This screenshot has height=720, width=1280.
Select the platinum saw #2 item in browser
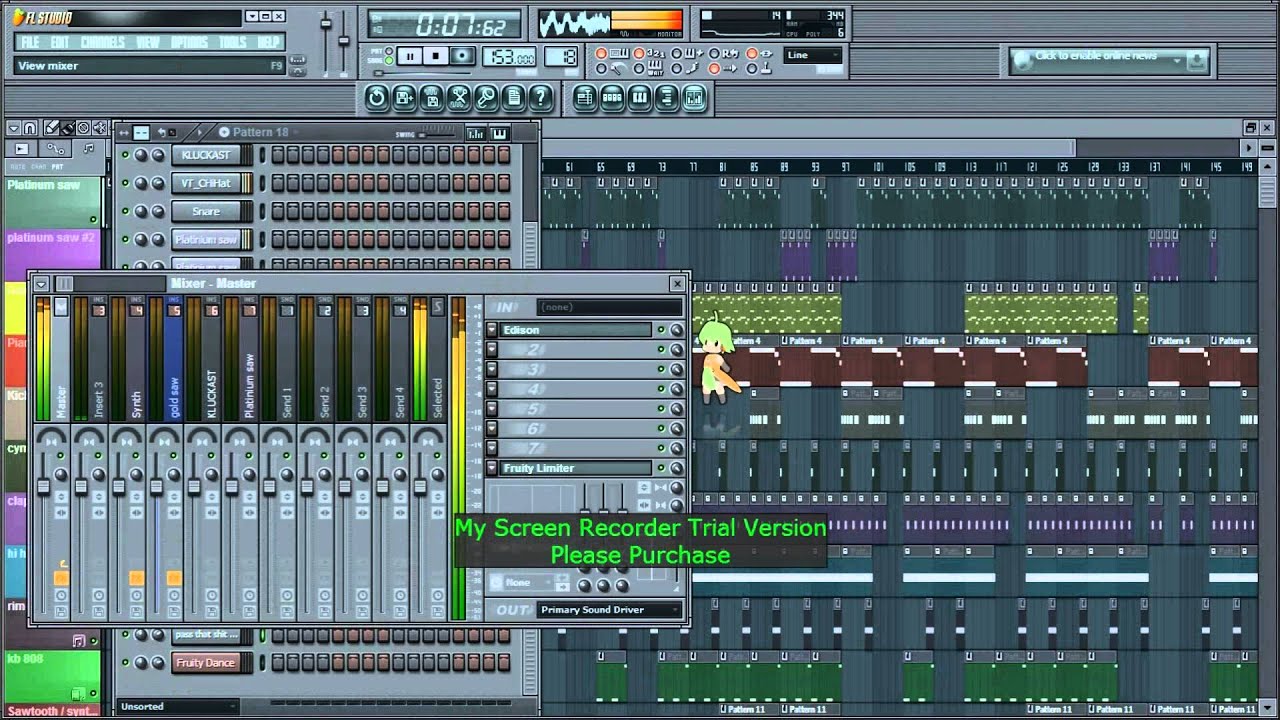point(52,253)
